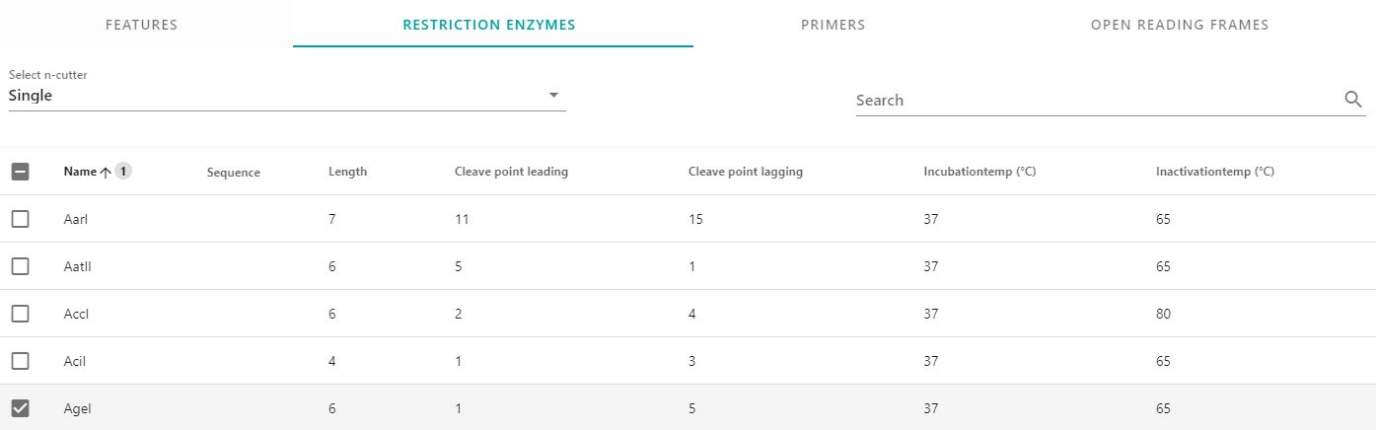Click the Single n-cutter selection field
This screenshot has width=1376, height=430.
coord(270,95)
